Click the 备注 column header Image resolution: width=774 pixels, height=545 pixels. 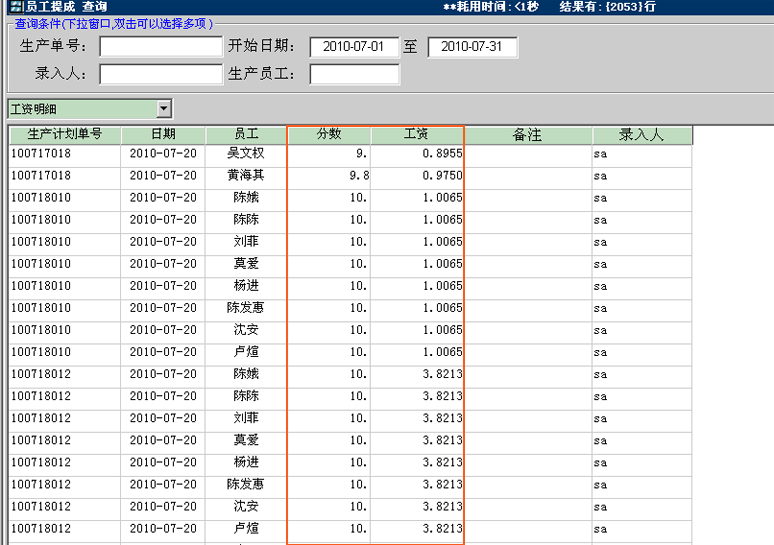click(x=527, y=135)
